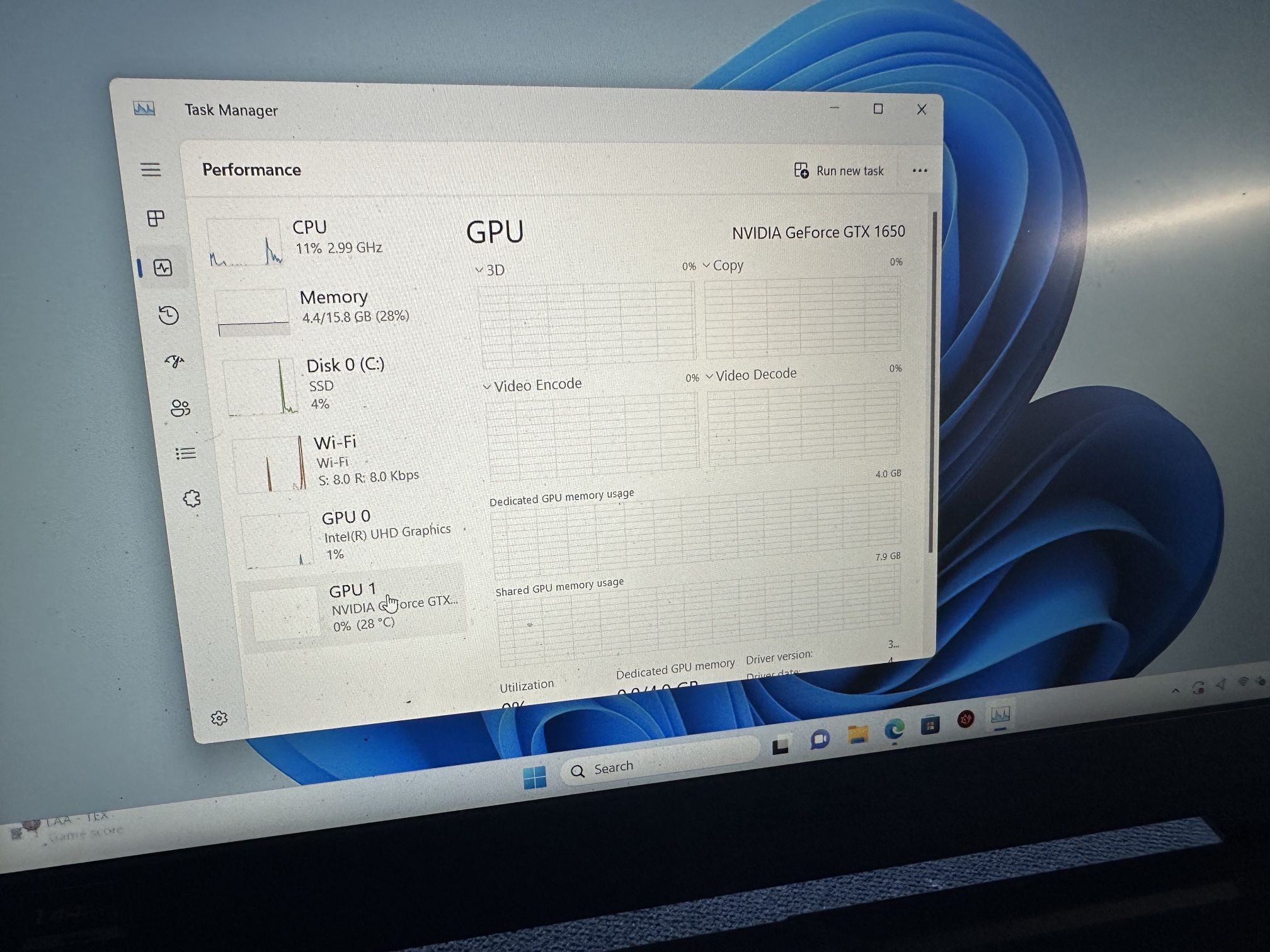The image size is (1270, 952).
Task: Open the Task Manager hamburger navigation menu
Action: [151, 169]
